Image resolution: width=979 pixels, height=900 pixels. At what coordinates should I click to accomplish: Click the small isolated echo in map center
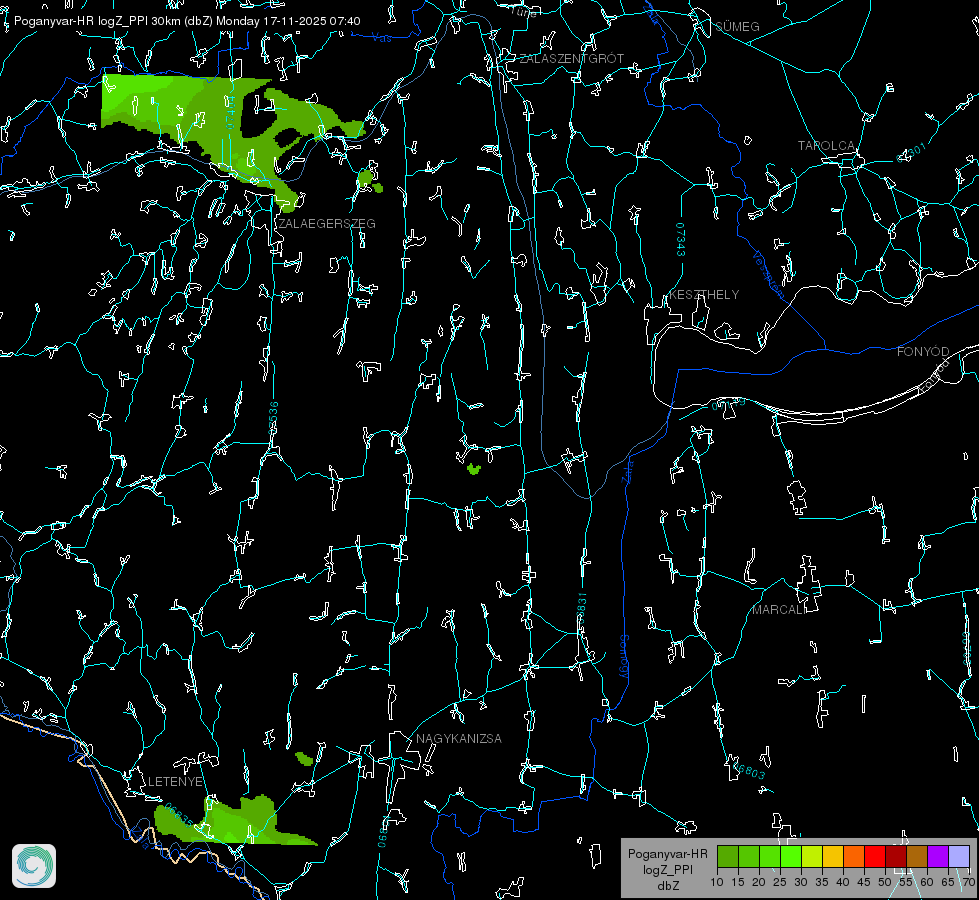[x=474, y=468]
